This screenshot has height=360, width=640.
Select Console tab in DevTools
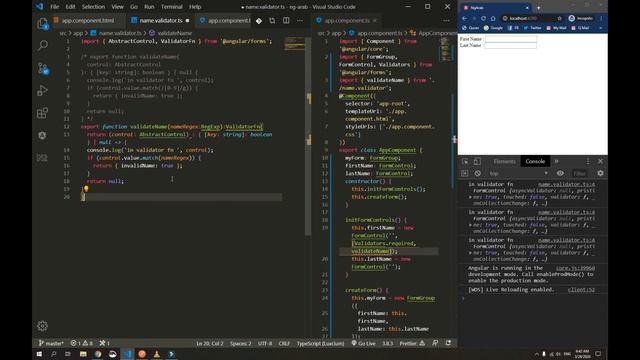click(x=535, y=162)
